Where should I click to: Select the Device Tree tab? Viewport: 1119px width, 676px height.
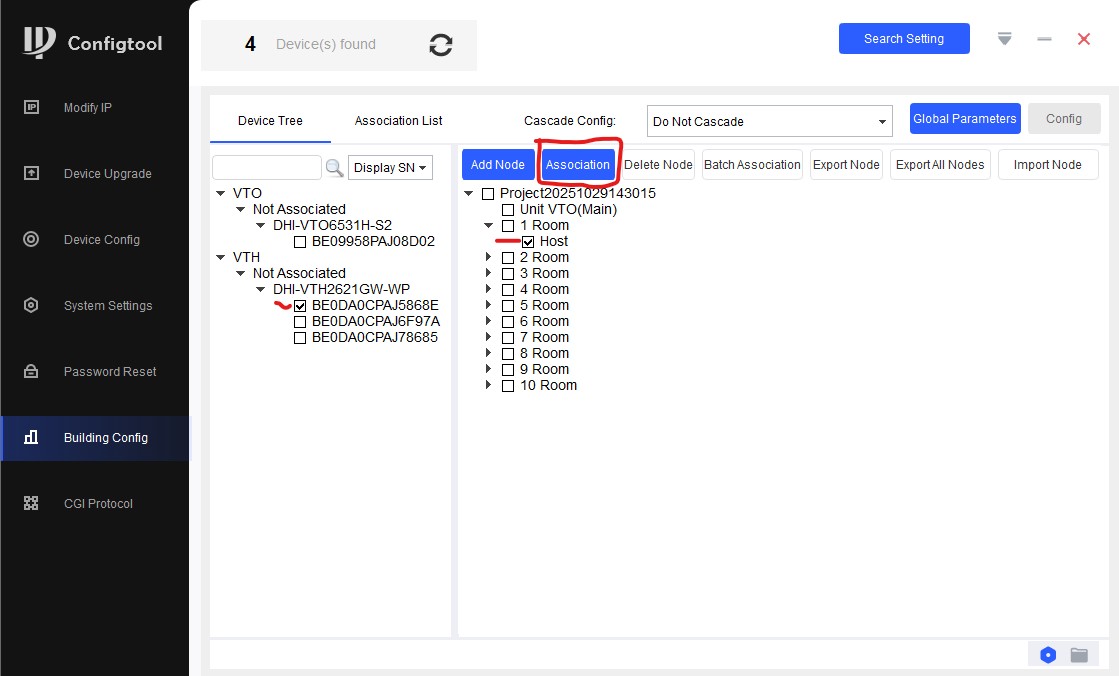pos(270,121)
